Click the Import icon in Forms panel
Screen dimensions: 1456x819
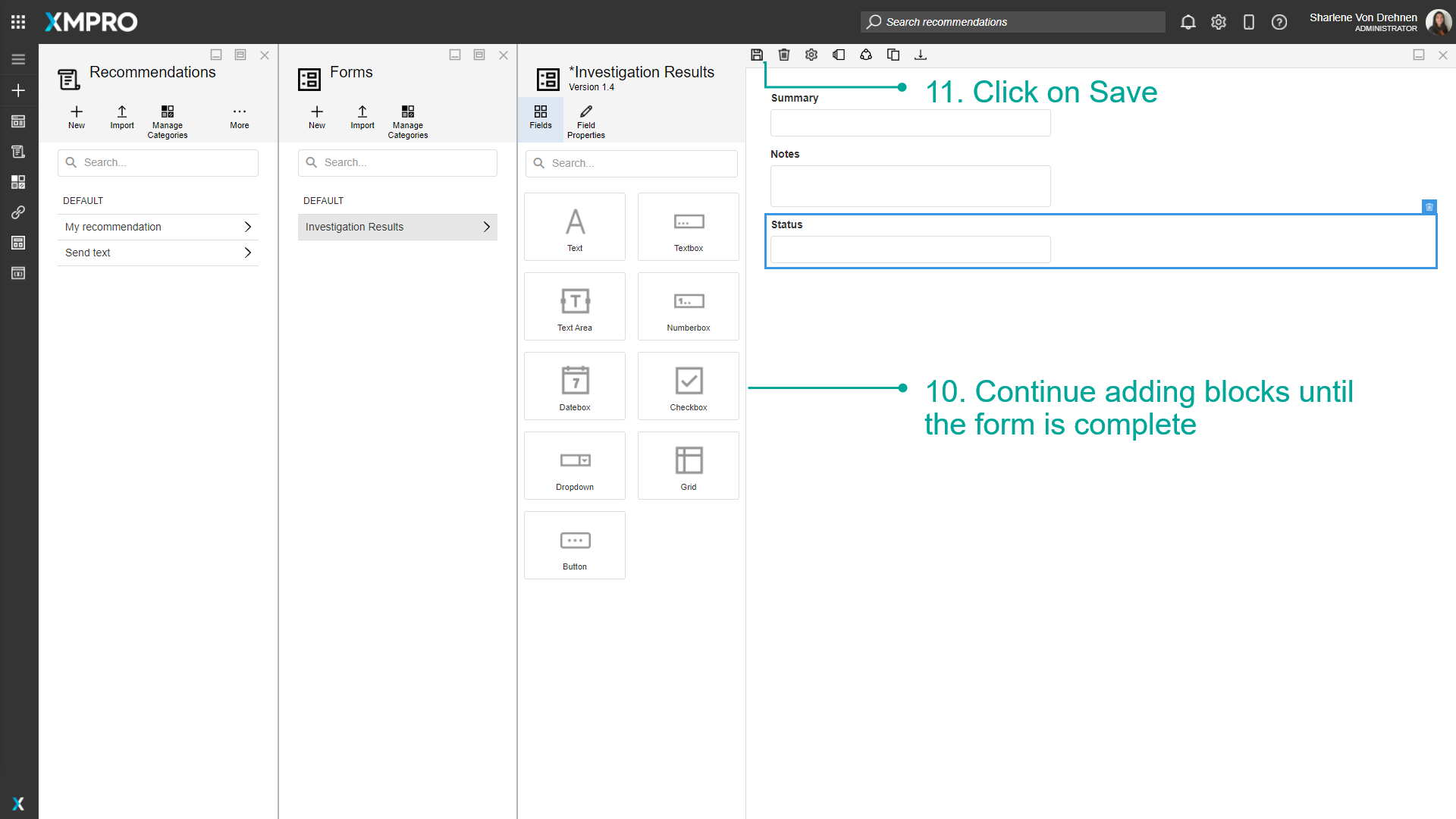click(x=362, y=118)
